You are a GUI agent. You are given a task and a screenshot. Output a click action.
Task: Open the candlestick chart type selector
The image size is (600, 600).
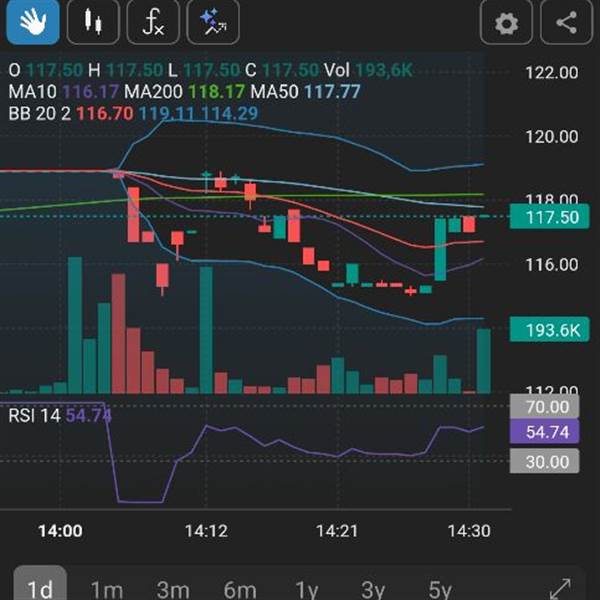tap(93, 22)
